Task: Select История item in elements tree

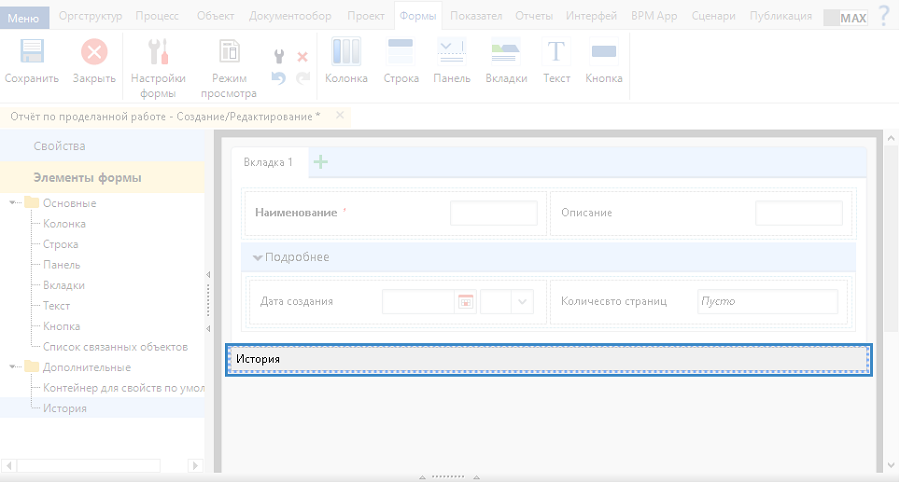Action: click(65, 408)
